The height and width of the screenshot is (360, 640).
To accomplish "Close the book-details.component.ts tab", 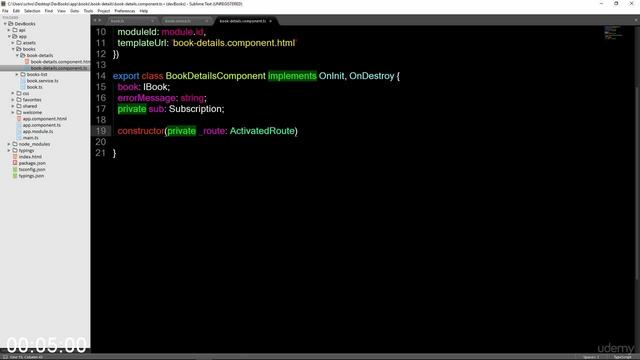I will click(270, 21).
